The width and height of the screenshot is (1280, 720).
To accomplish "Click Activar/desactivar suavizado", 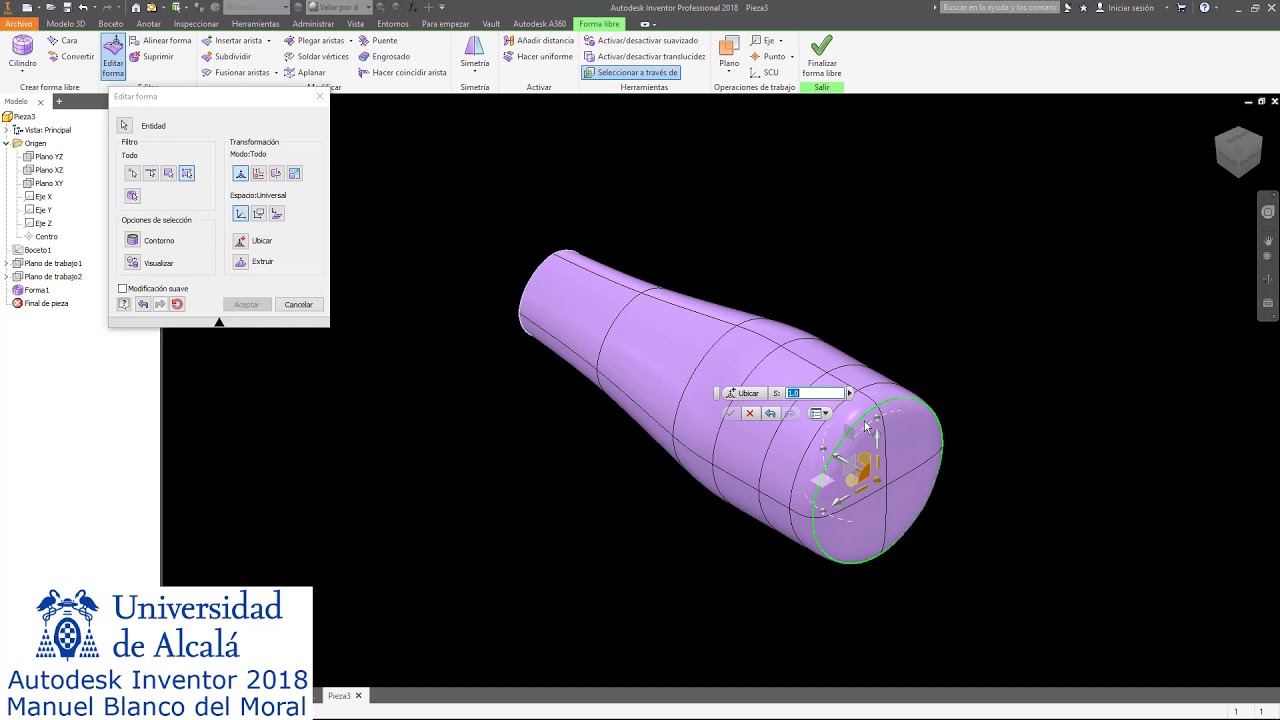I will [x=641, y=41].
